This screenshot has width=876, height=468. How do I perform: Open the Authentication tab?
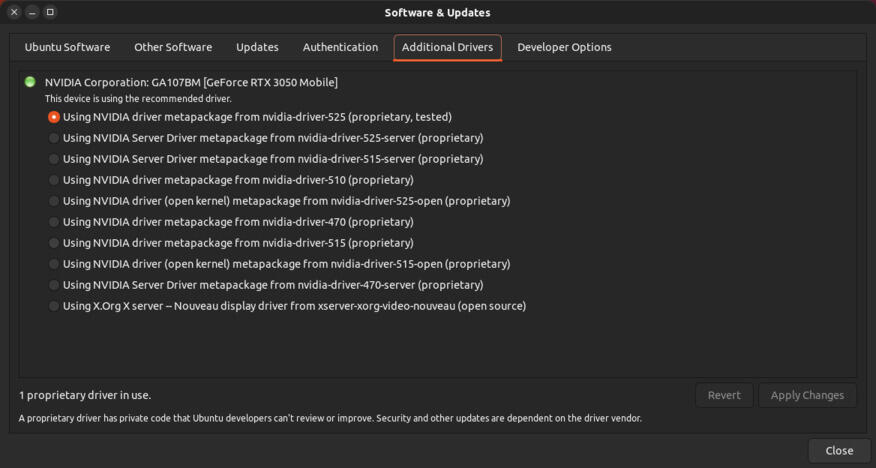pos(340,47)
